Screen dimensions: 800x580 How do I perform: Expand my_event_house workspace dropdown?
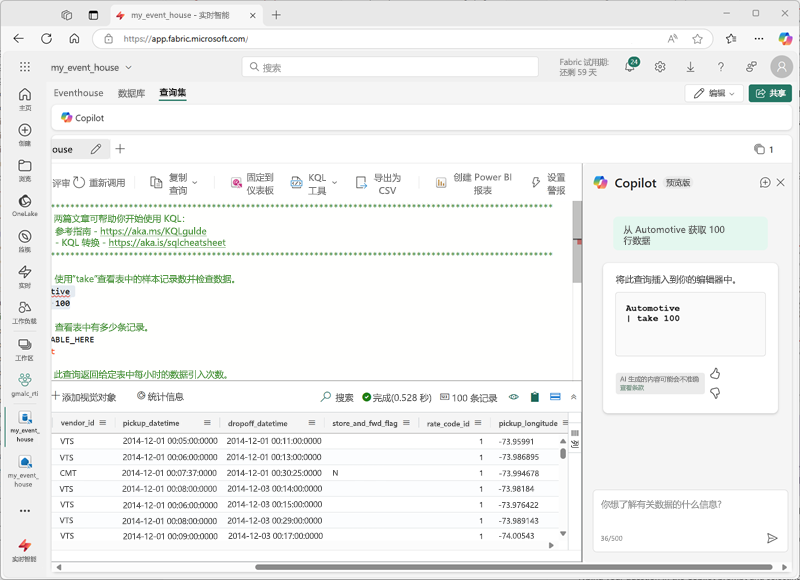point(129,67)
